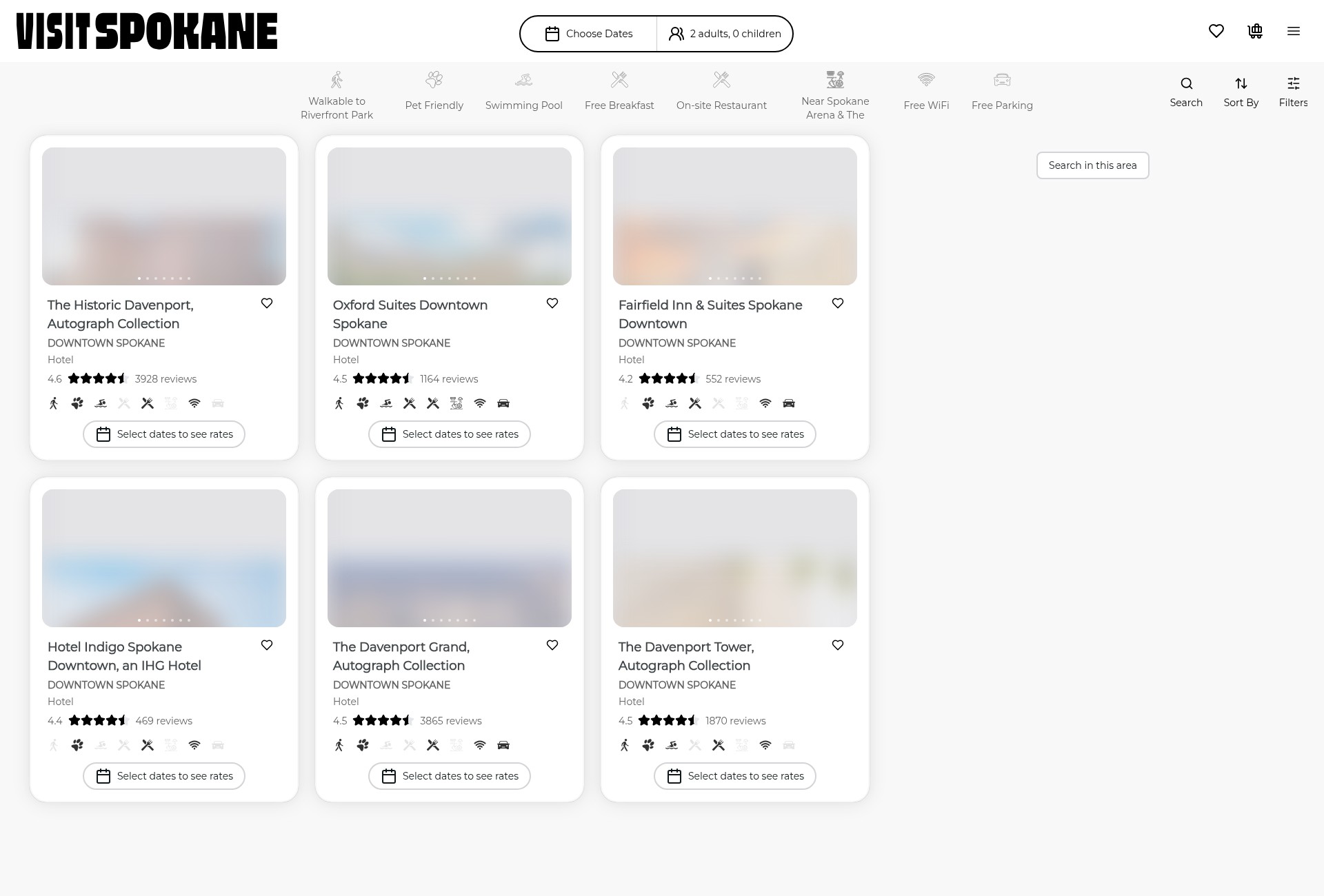Click parking car icon on Fairfield Inn card
This screenshot has width=1324, height=896.
tap(789, 403)
